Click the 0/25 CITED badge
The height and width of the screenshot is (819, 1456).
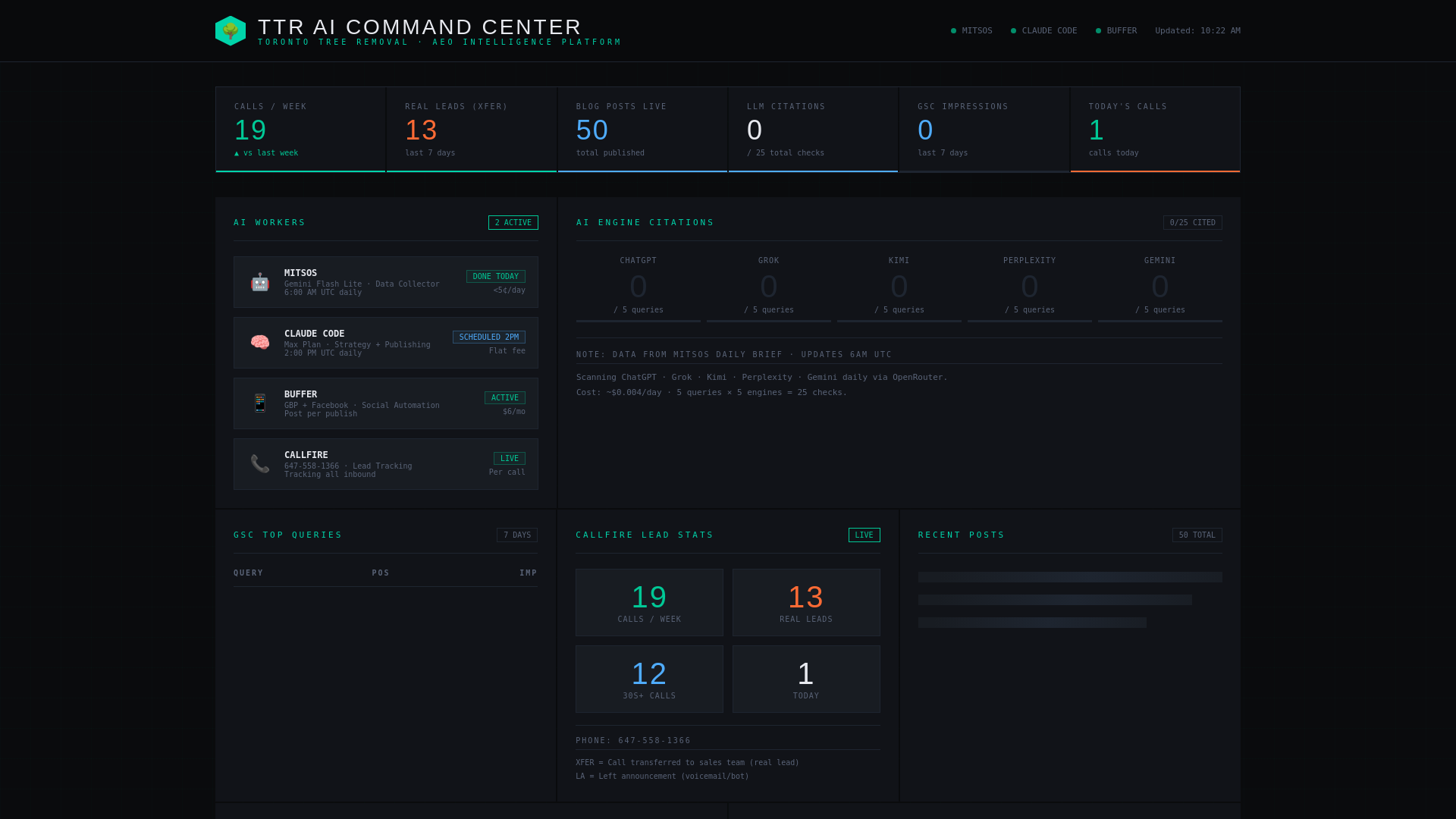point(1193,223)
